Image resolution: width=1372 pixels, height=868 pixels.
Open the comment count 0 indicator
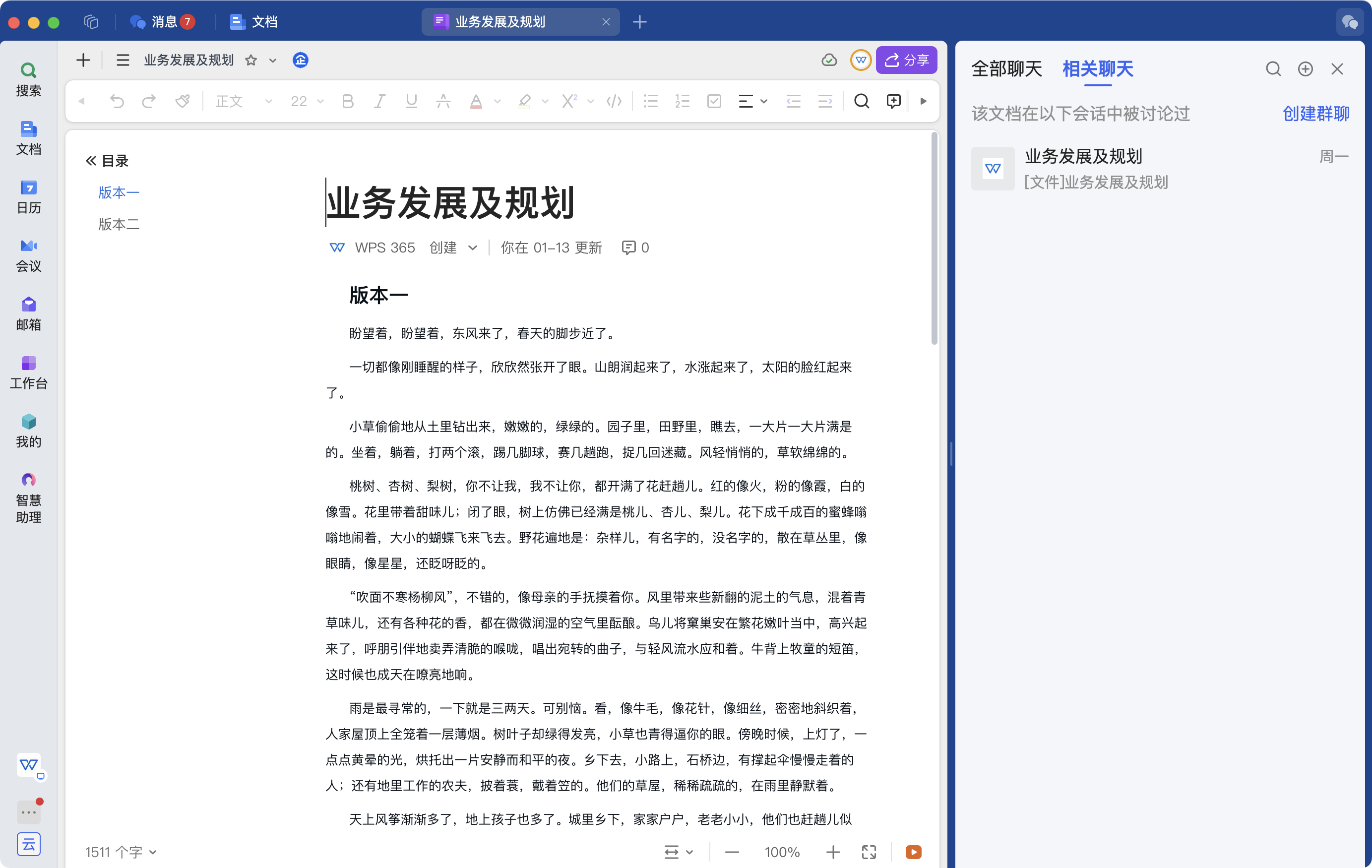[x=635, y=248]
